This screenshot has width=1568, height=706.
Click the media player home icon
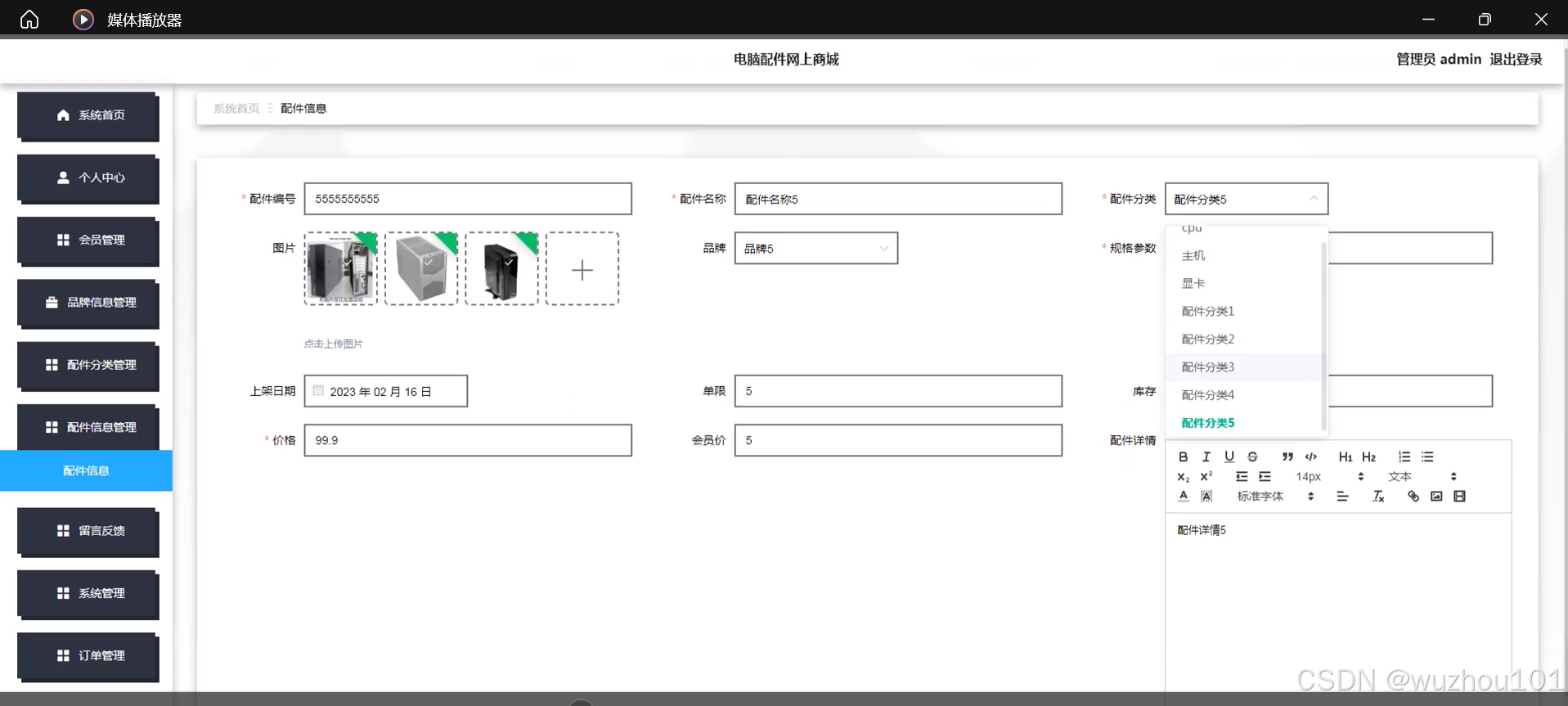(x=29, y=19)
